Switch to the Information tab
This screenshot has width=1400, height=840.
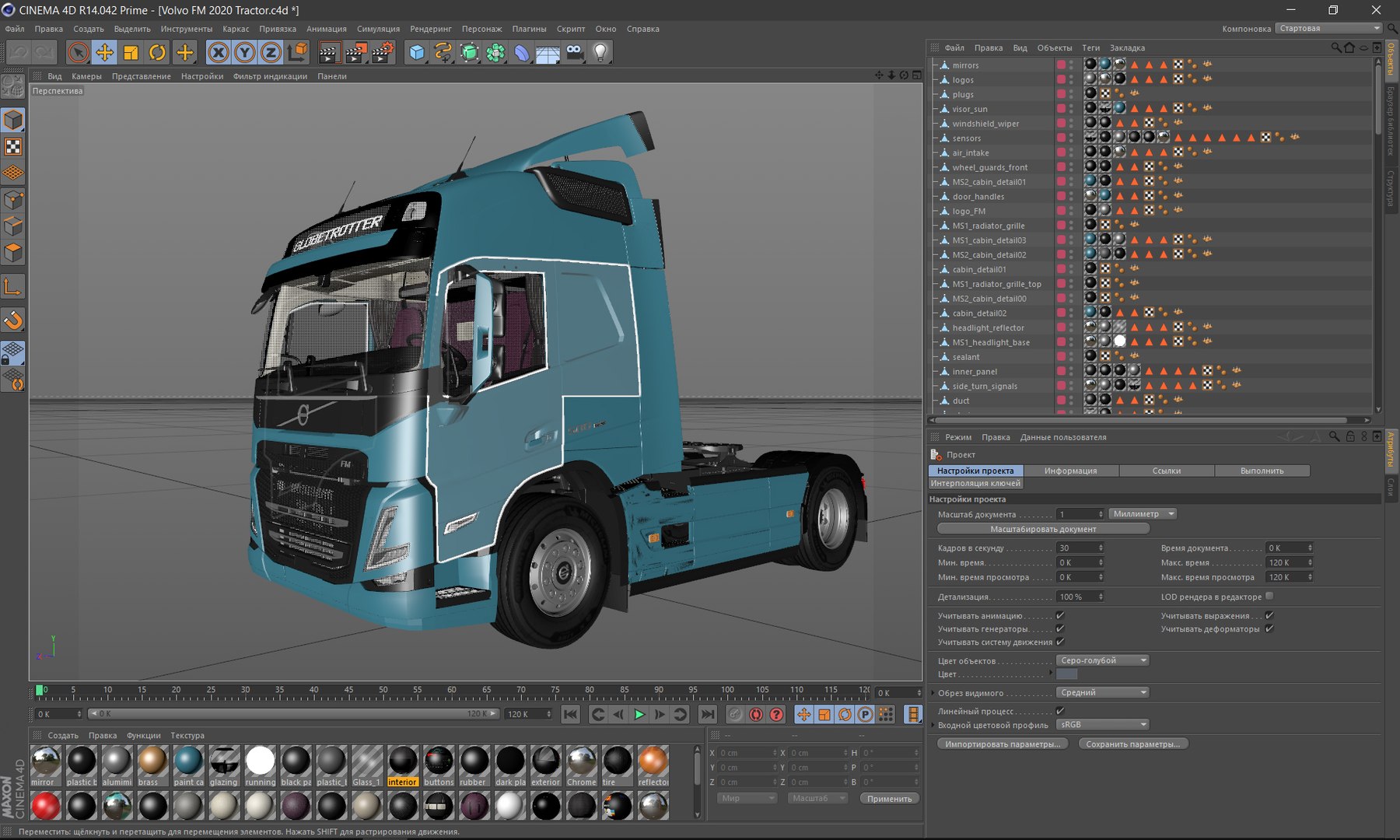pyautogui.click(x=1071, y=471)
